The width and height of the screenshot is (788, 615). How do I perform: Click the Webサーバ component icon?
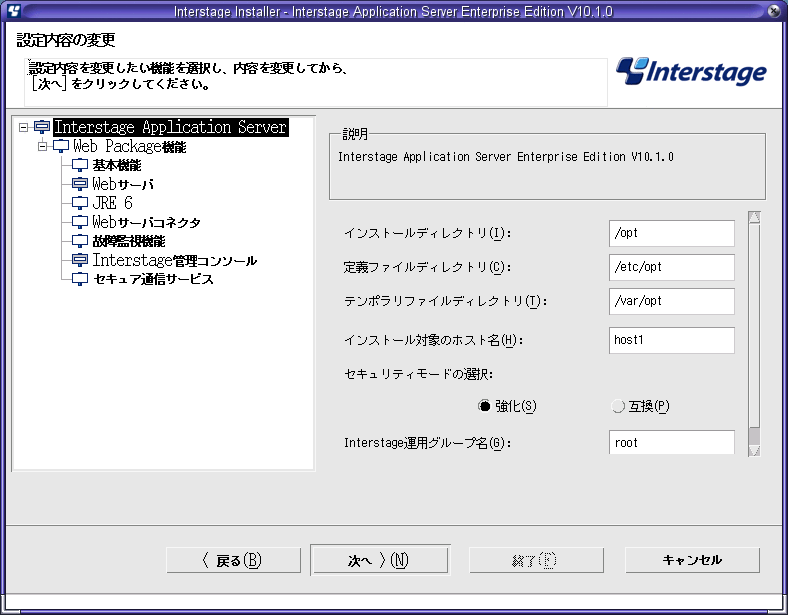pos(80,184)
